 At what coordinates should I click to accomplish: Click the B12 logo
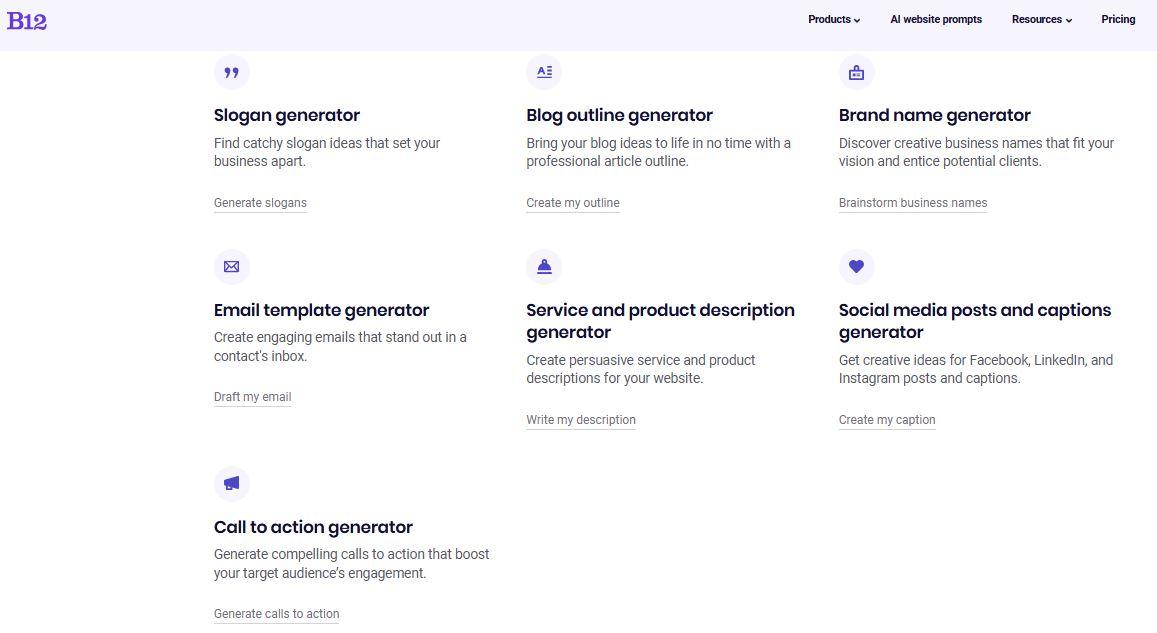click(x=27, y=21)
